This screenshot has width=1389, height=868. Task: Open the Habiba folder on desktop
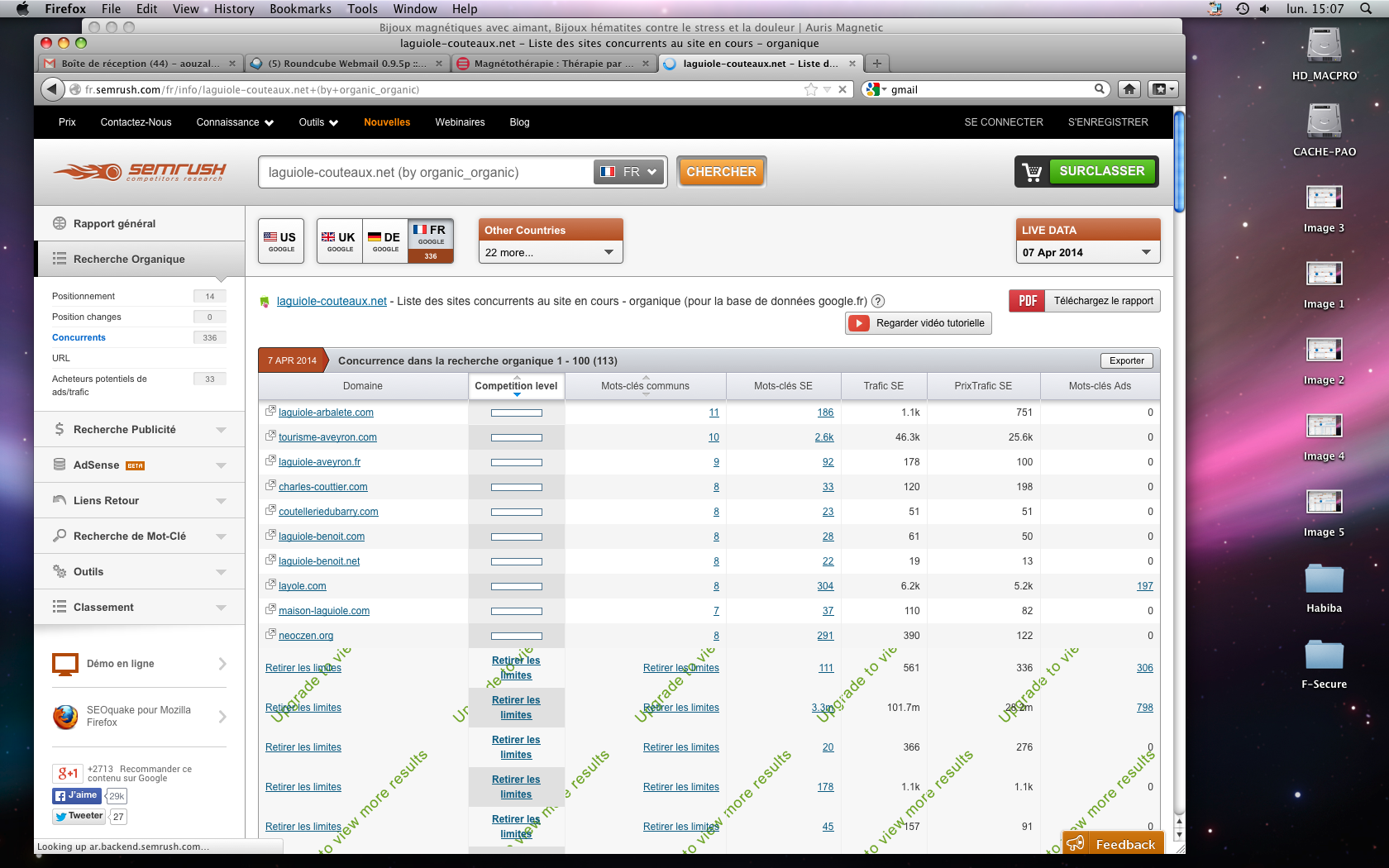[x=1324, y=578]
